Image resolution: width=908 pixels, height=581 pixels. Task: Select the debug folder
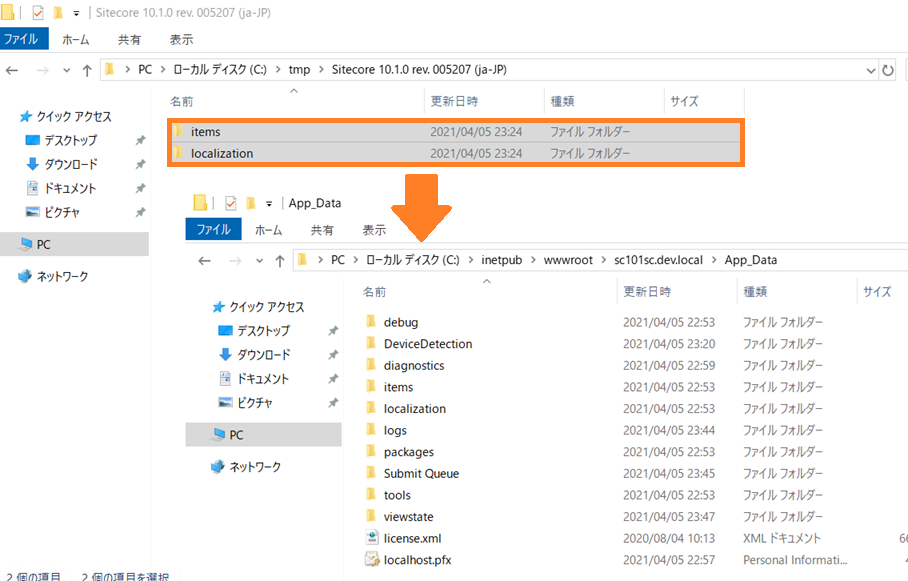click(401, 322)
